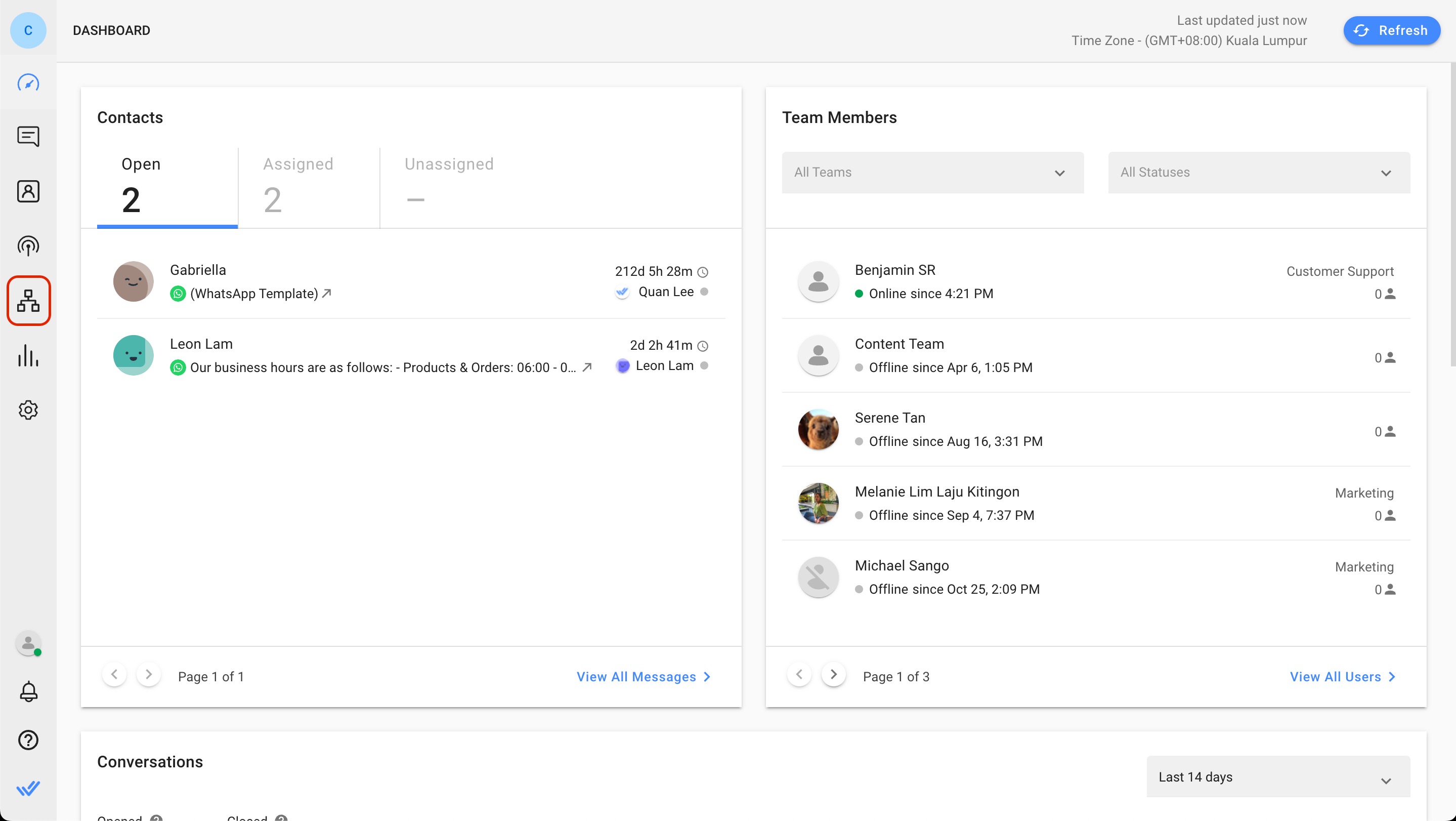The image size is (1456, 821).
Task: Toggle online status for Benjamin SR
Action: (x=859, y=294)
